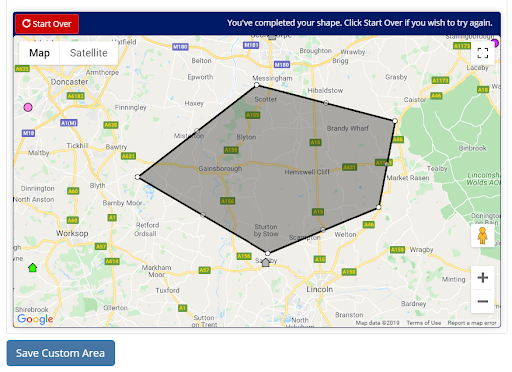Switch to Satellite view tab
The height and width of the screenshot is (372, 512).
point(89,53)
